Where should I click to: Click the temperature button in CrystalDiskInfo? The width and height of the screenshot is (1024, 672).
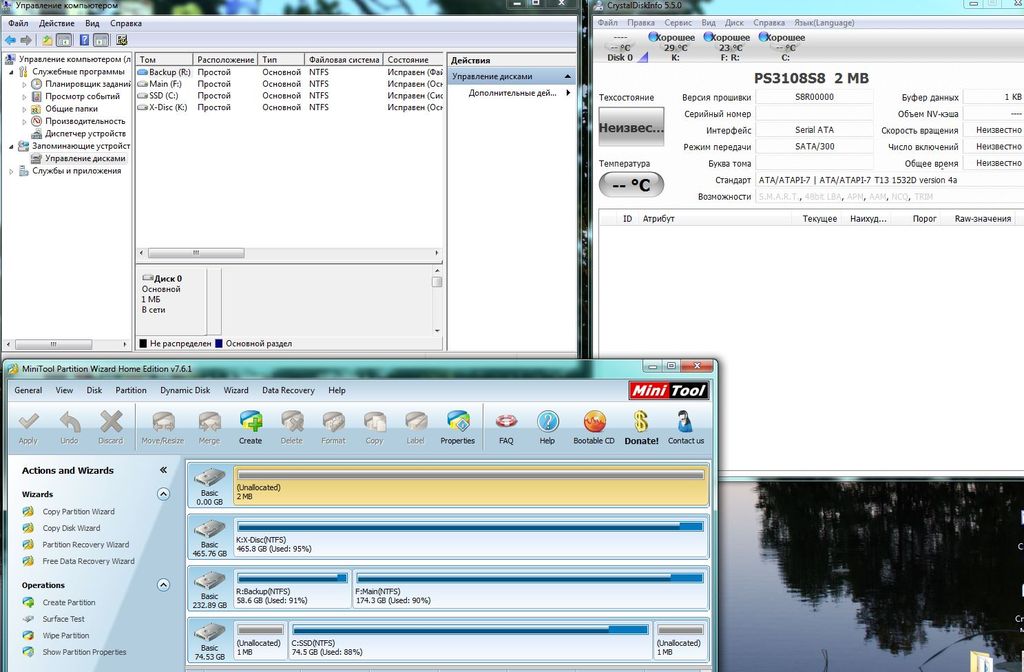point(631,185)
